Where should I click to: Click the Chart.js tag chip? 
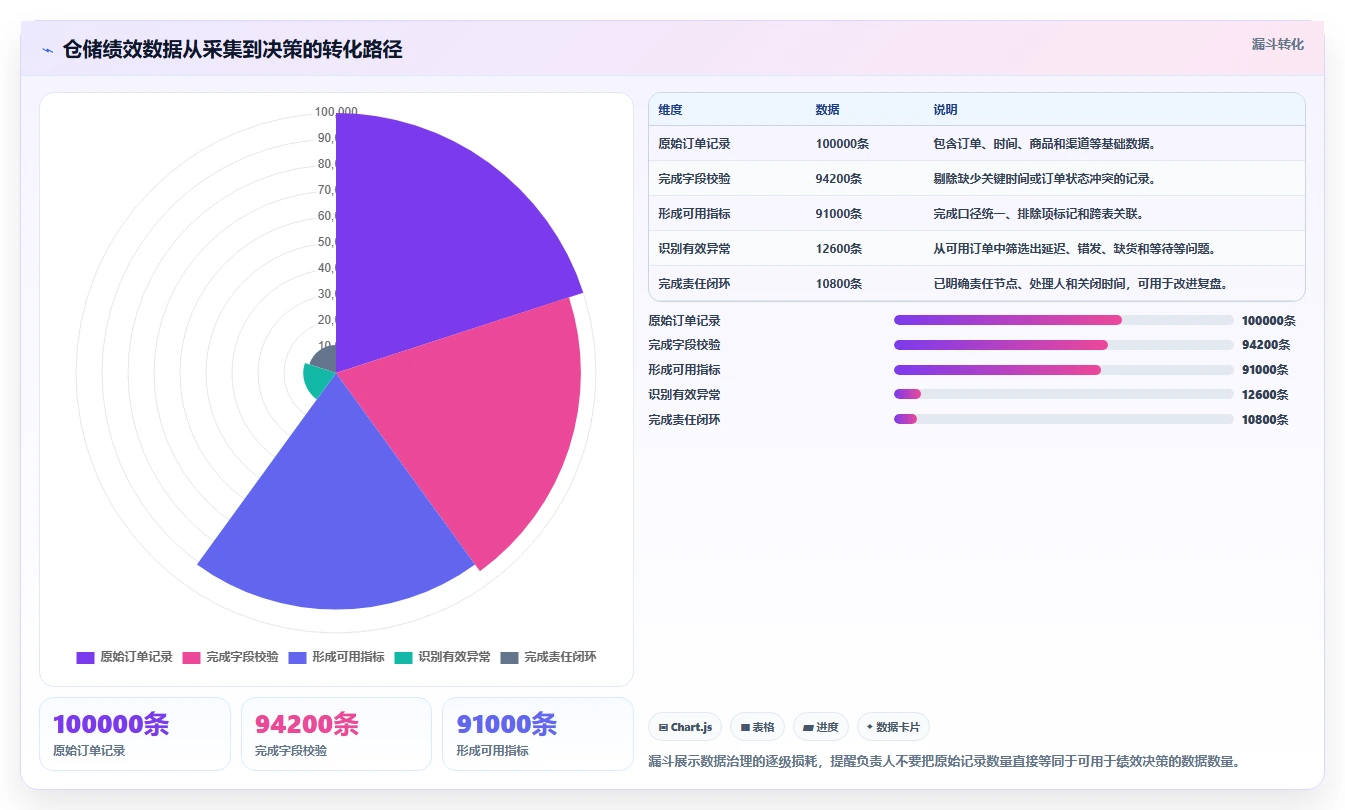pyautogui.click(x=685, y=727)
